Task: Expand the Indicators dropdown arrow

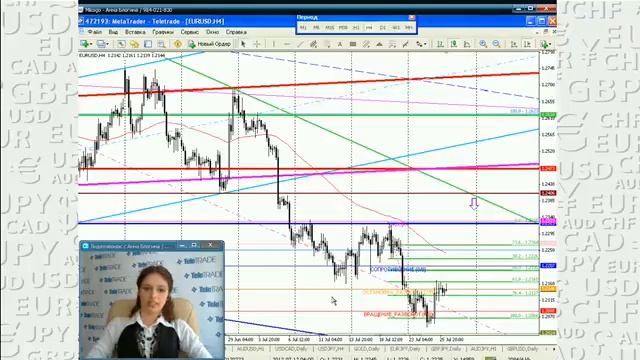Action: 550,44
